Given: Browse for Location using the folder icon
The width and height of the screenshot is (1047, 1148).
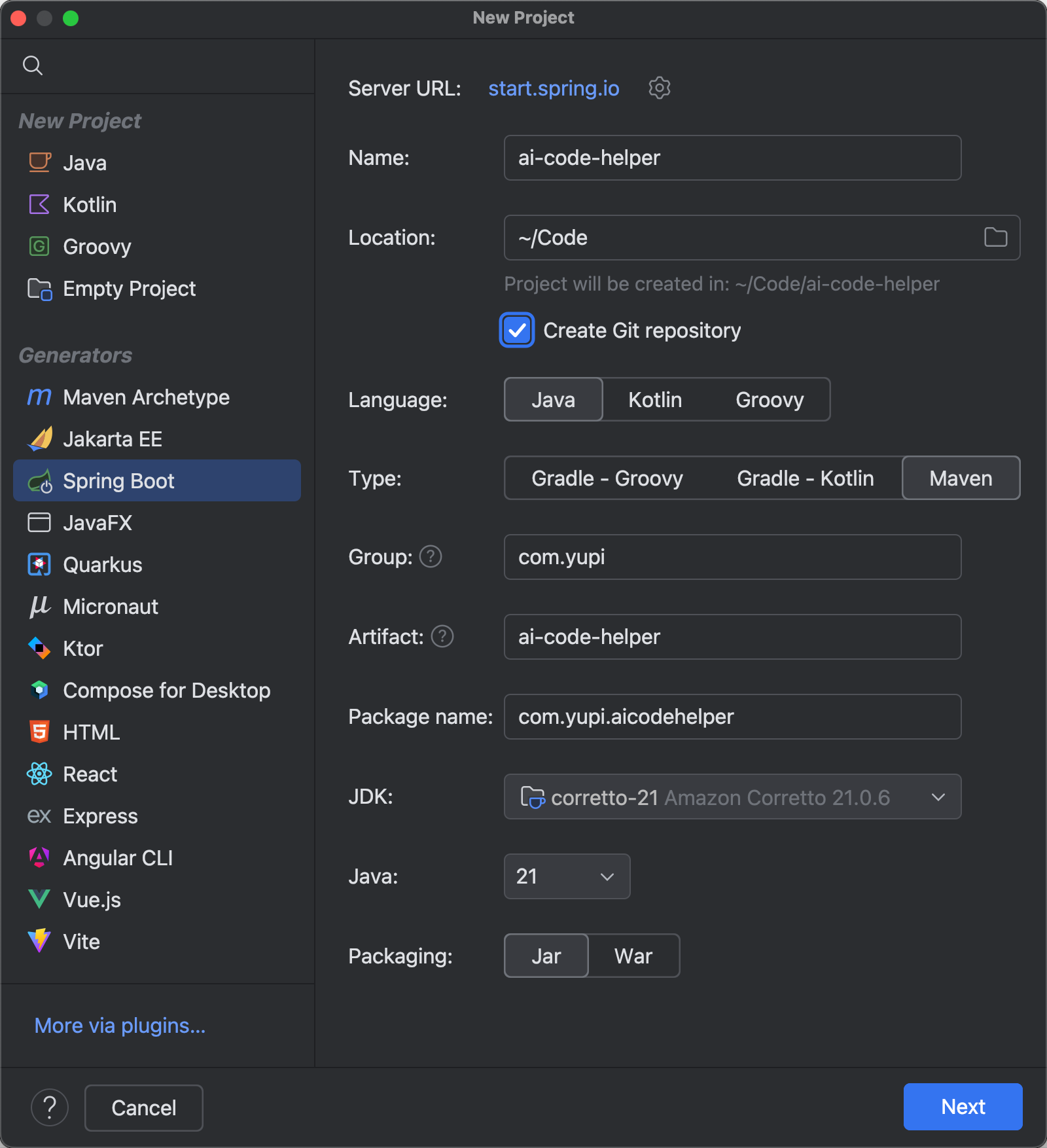Looking at the screenshot, I should tap(995, 238).
